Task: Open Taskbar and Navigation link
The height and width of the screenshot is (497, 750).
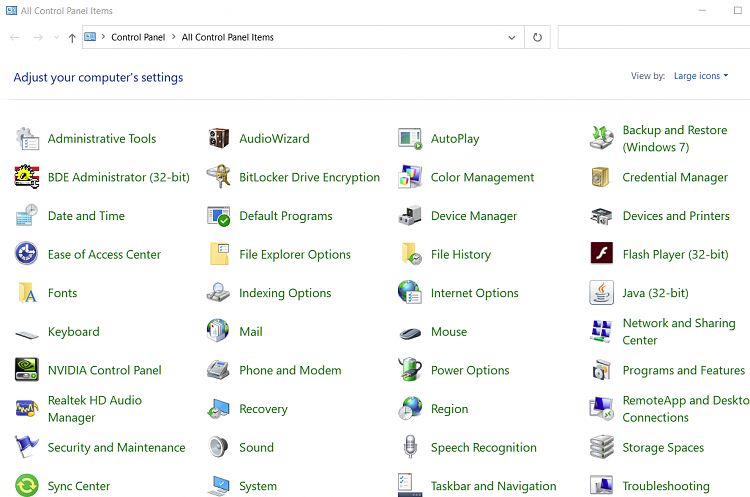Action: pyautogui.click(x=494, y=486)
